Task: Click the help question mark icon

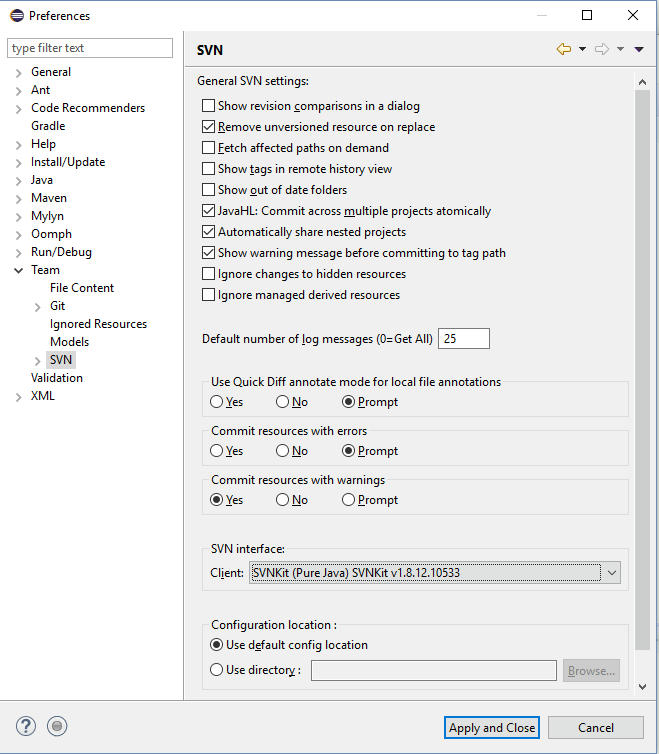Action: [x=26, y=726]
